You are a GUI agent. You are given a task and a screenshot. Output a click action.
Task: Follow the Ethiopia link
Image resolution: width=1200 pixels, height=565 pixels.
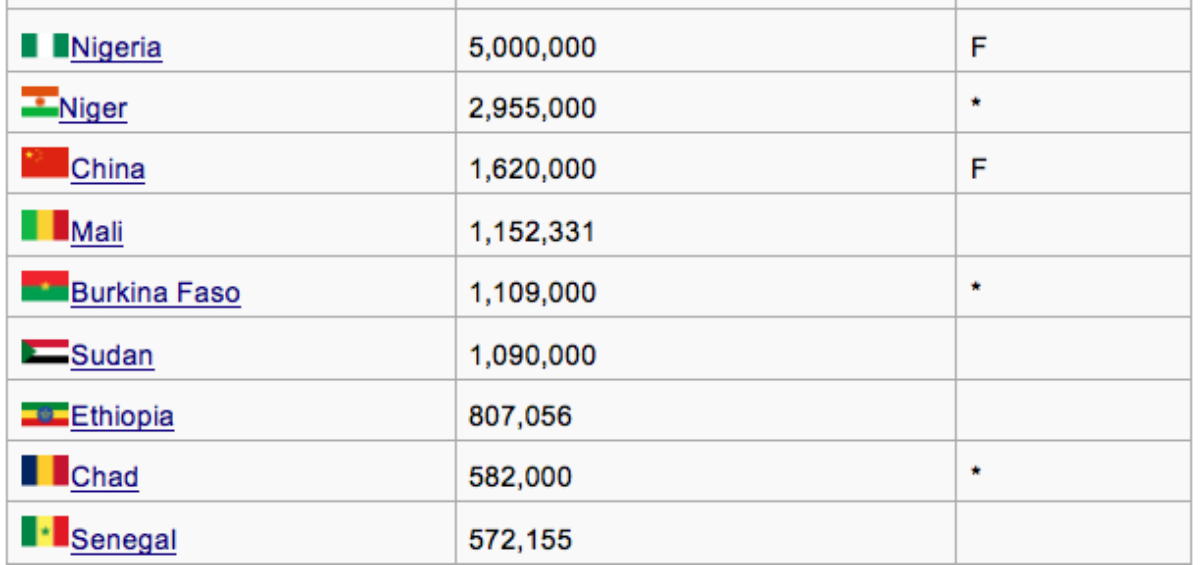click(x=122, y=416)
